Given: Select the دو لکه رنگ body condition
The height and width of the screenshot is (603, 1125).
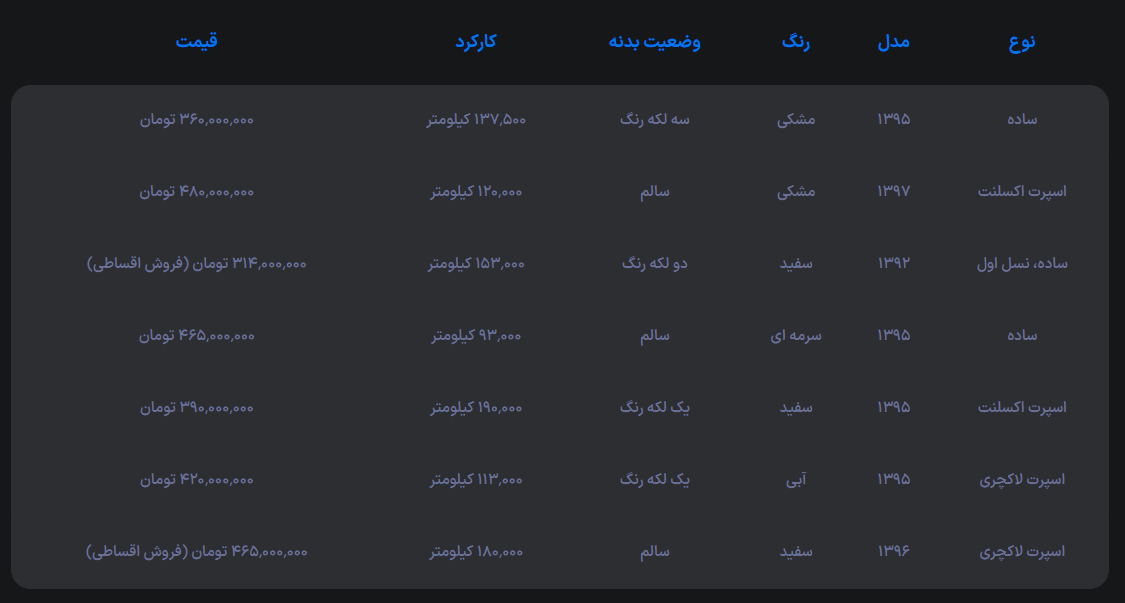Looking at the screenshot, I should (x=654, y=263).
